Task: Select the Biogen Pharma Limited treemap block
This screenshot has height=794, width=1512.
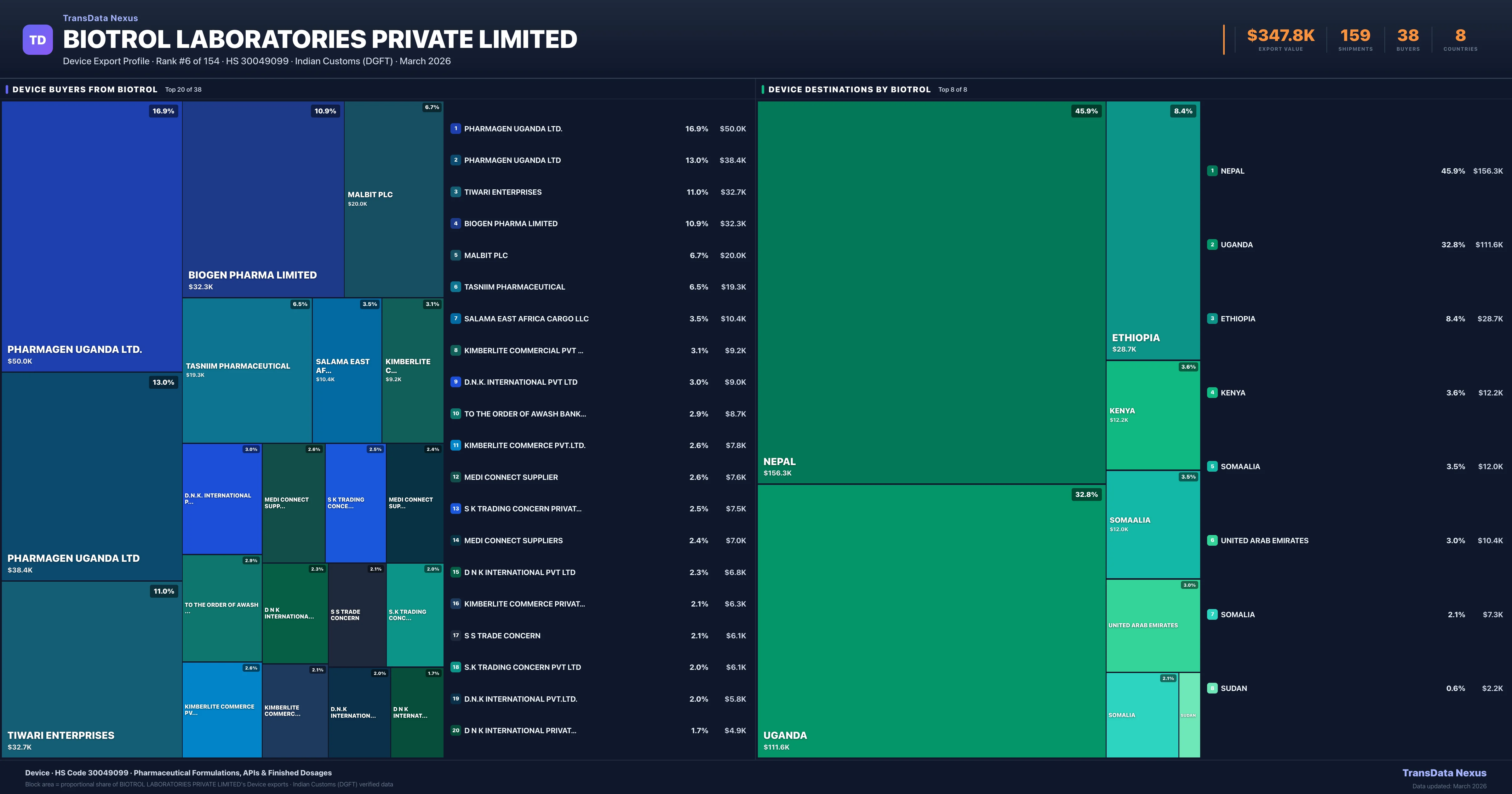Action: coord(262,199)
